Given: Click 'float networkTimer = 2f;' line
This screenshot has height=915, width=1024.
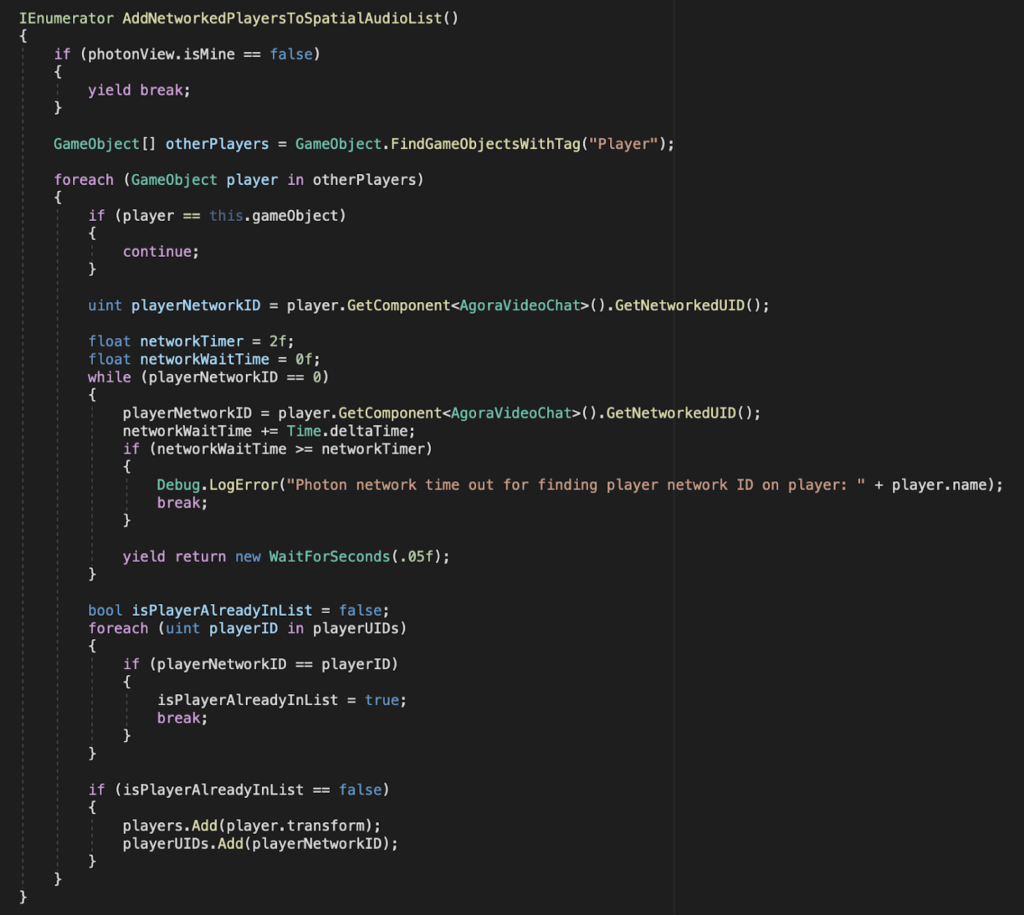Looking at the screenshot, I should coord(191,342).
